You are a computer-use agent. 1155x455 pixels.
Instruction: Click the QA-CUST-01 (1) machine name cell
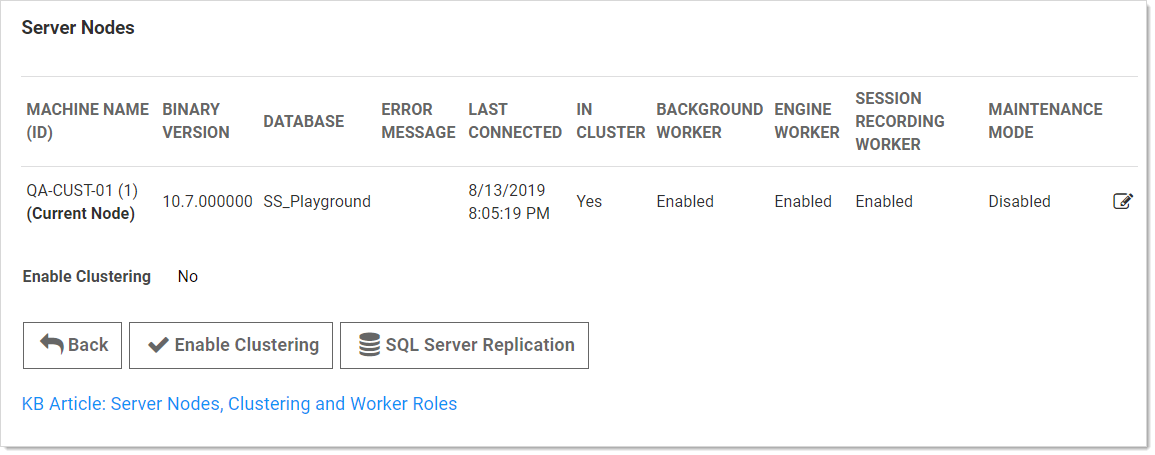pos(80,190)
